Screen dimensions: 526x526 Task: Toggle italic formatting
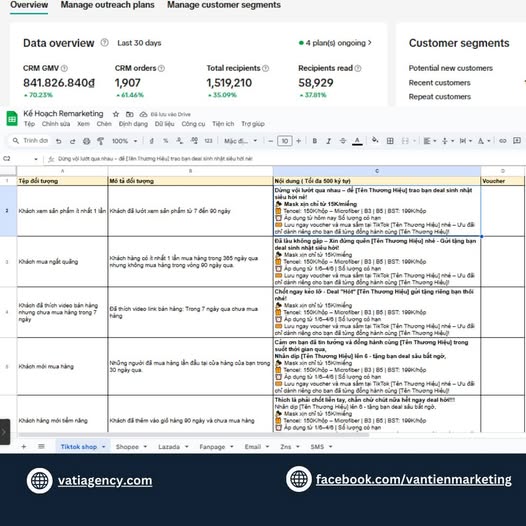coord(329,141)
